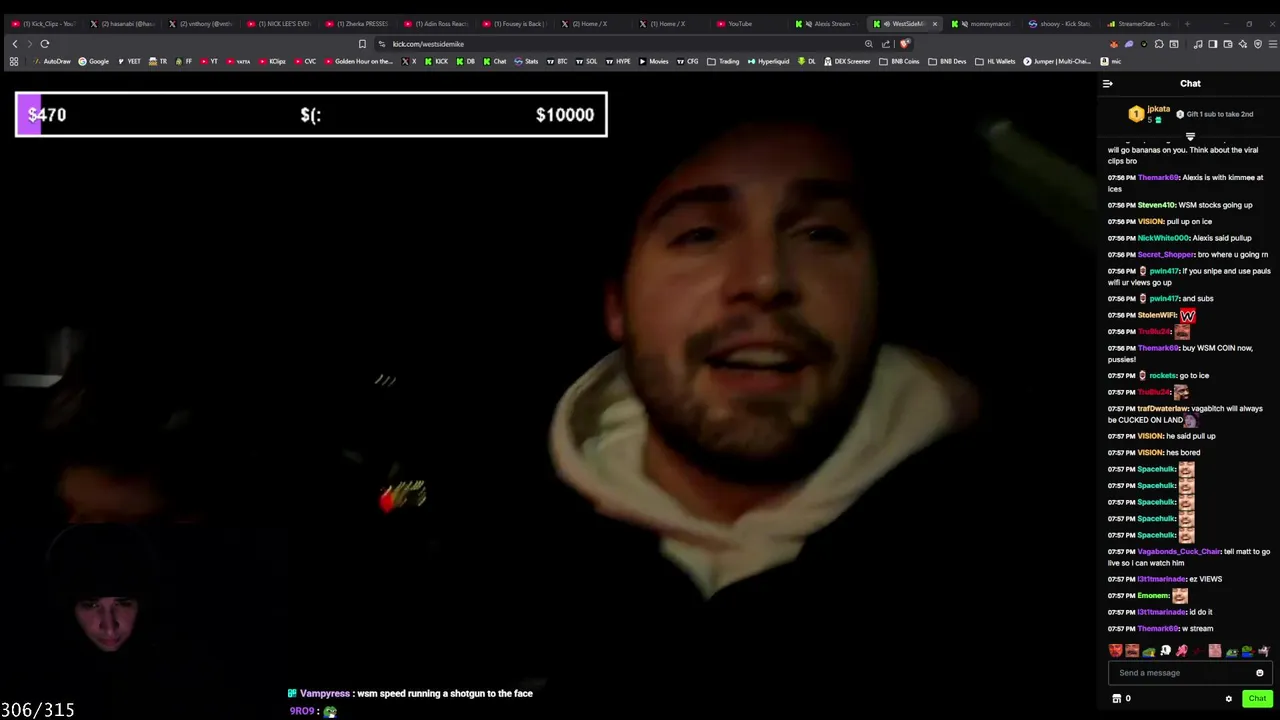Expand the HL Wallets bookmarks folder
The width and height of the screenshot is (1280, 720).
tap(994, 61)
